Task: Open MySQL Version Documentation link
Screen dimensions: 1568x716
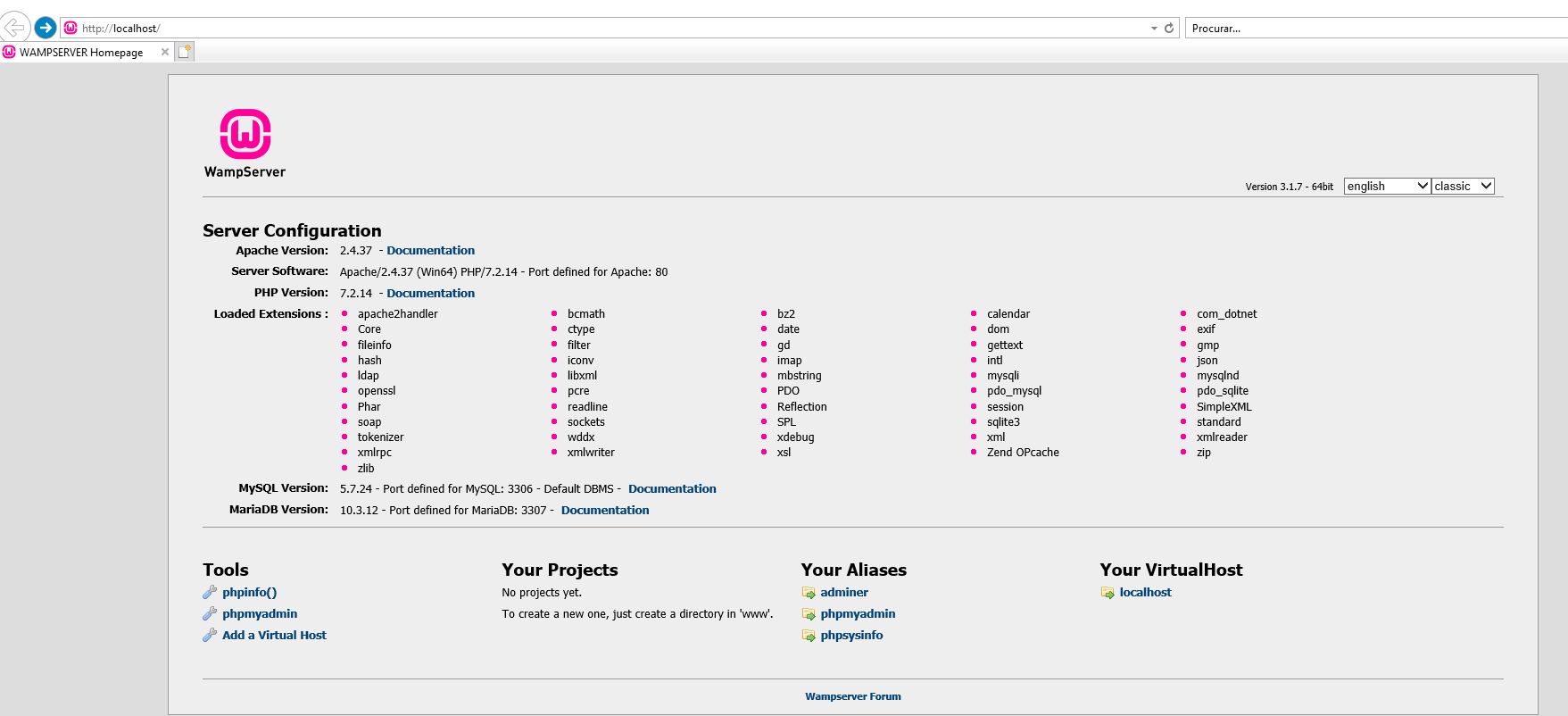Action: 672,488
